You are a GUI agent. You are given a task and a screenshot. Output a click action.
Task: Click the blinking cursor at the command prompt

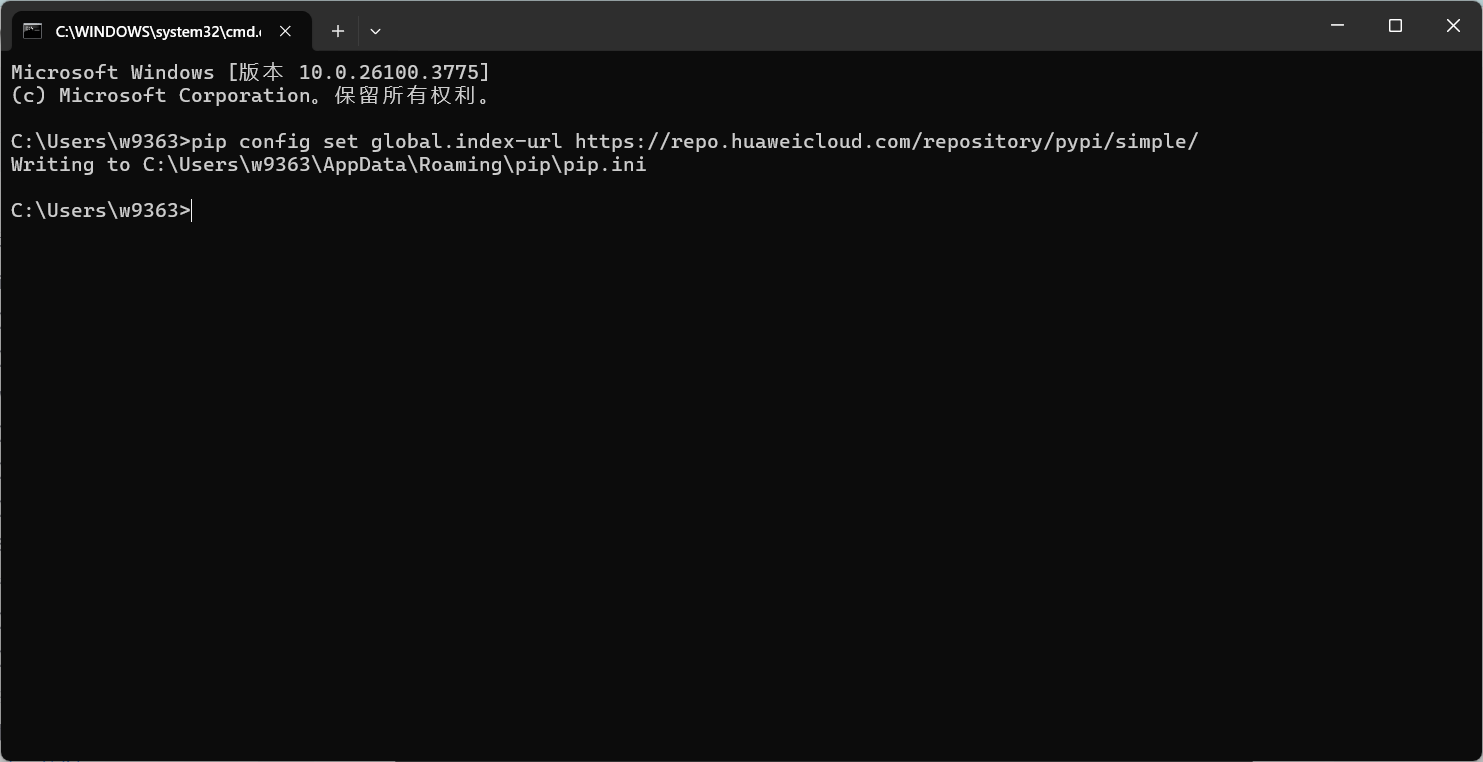tap(191, 210)
